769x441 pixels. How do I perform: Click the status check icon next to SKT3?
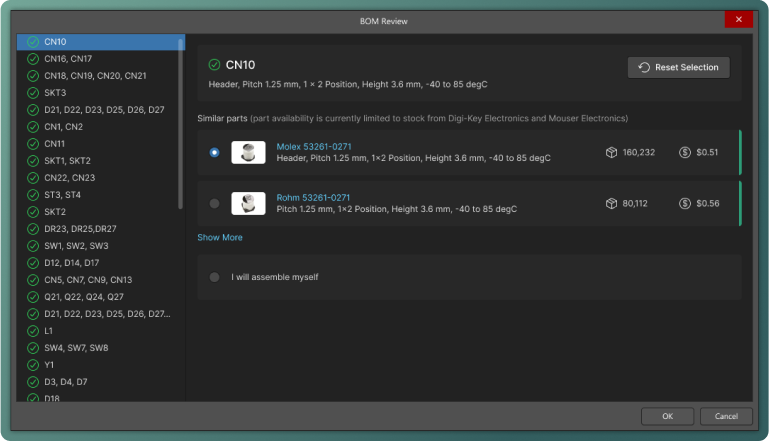click(x=33, y=93)
